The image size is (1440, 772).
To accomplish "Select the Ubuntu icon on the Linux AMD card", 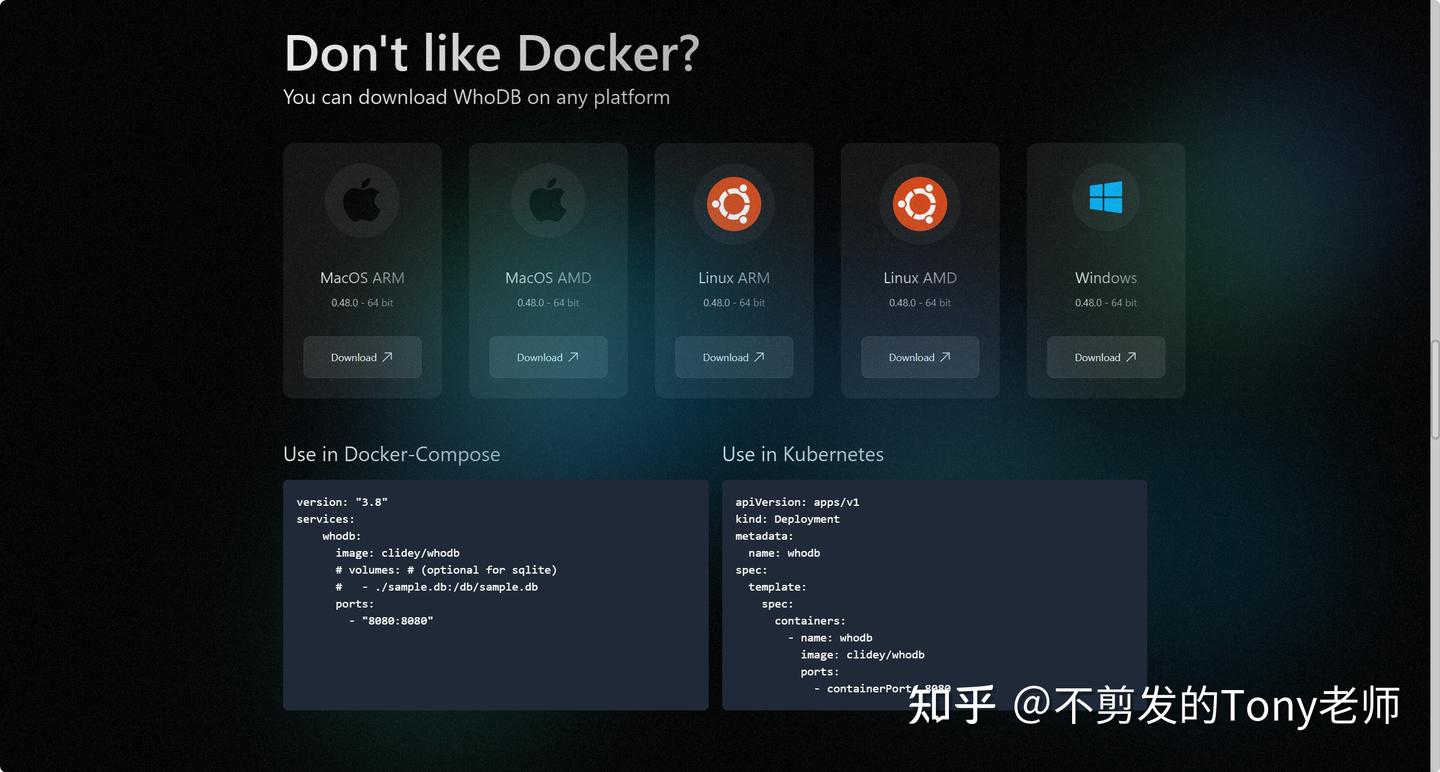I will 919,204.
